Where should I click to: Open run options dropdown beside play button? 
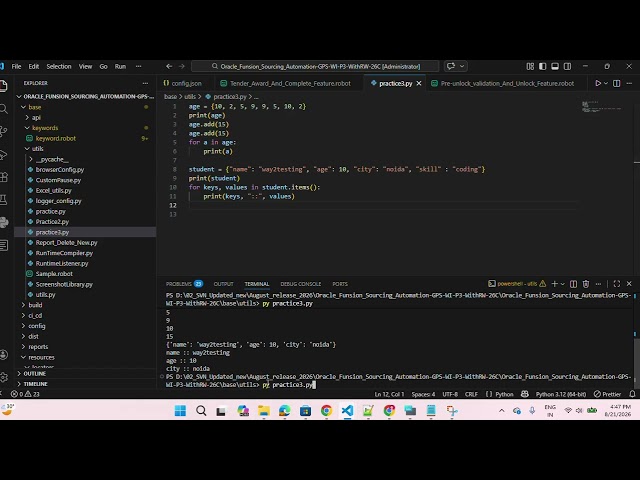(606, 83)
